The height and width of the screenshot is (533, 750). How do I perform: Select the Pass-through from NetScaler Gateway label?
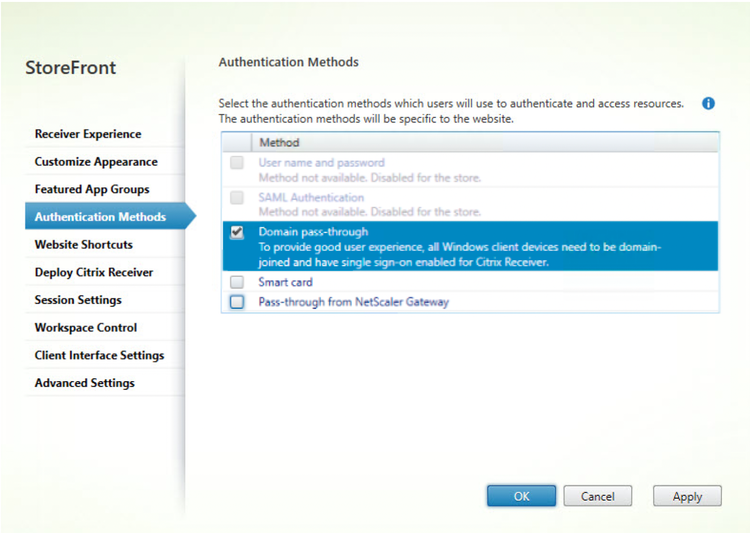353,302
